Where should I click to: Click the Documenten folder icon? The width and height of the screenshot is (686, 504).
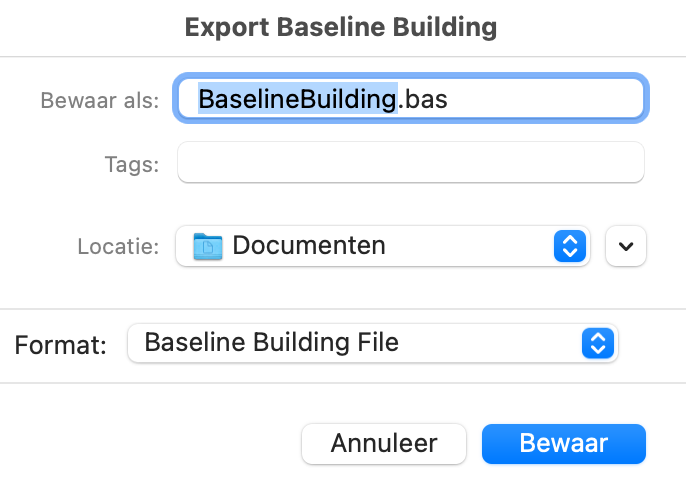tap(208, 246)
